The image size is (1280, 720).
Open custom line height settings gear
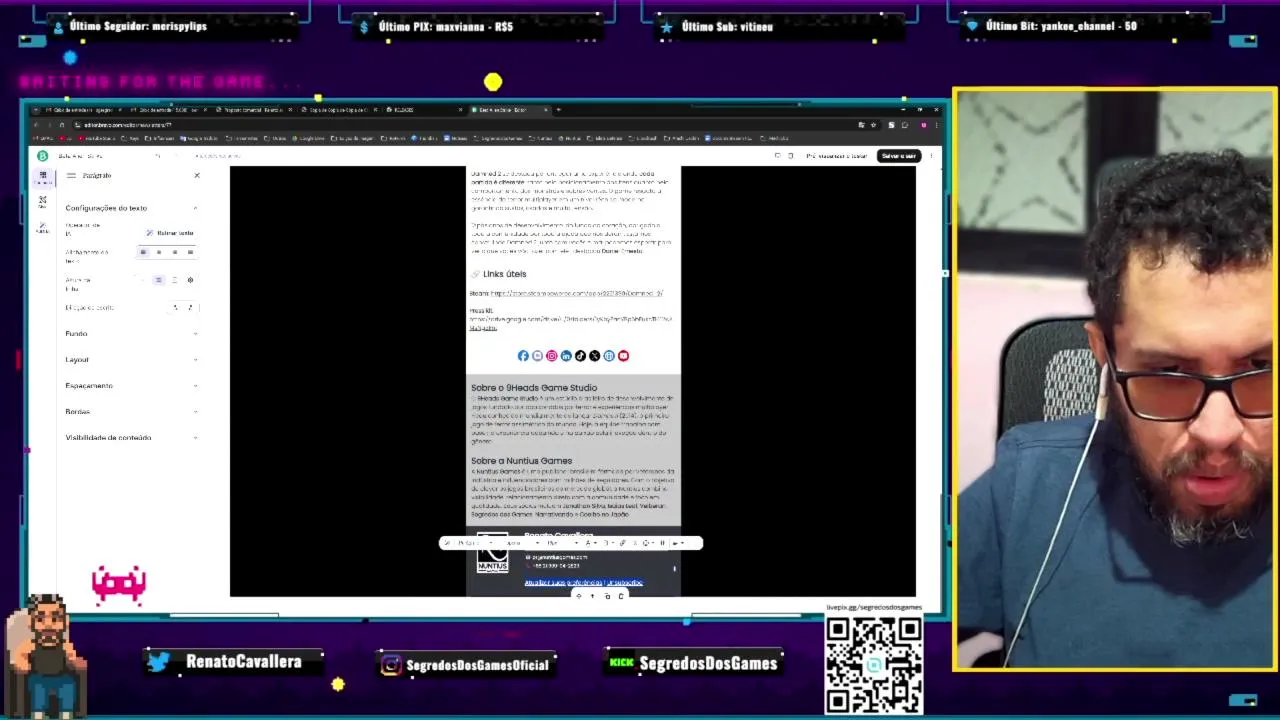pyautogui.click(x=190, y=280)
